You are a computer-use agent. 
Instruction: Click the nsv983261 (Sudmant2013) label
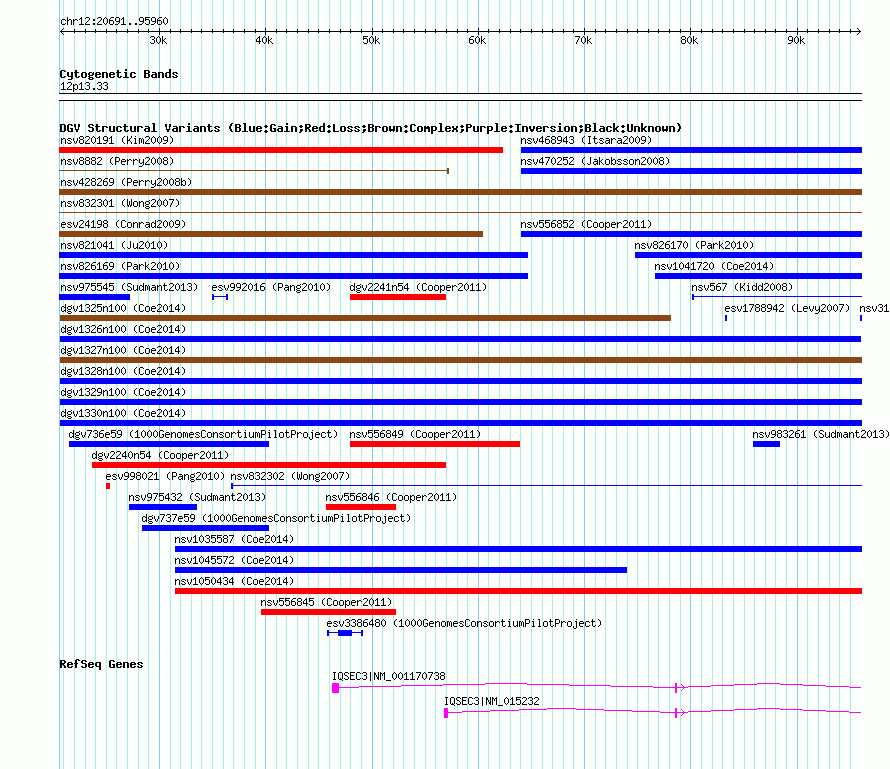click(x=821, y=434)
